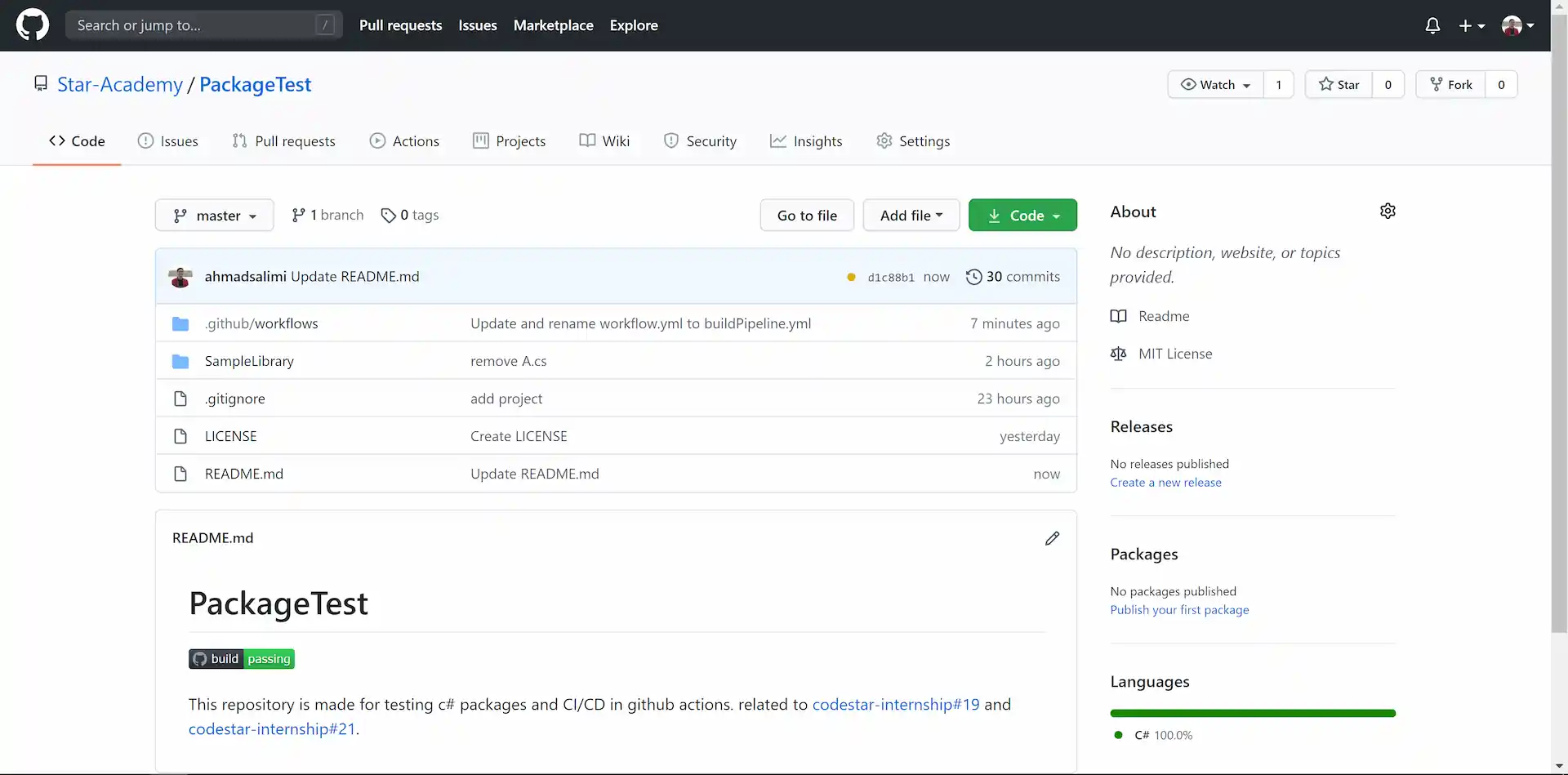Edit README with pencil icon
Viewport: 1568px width, 775px height.
point(1052,538)
